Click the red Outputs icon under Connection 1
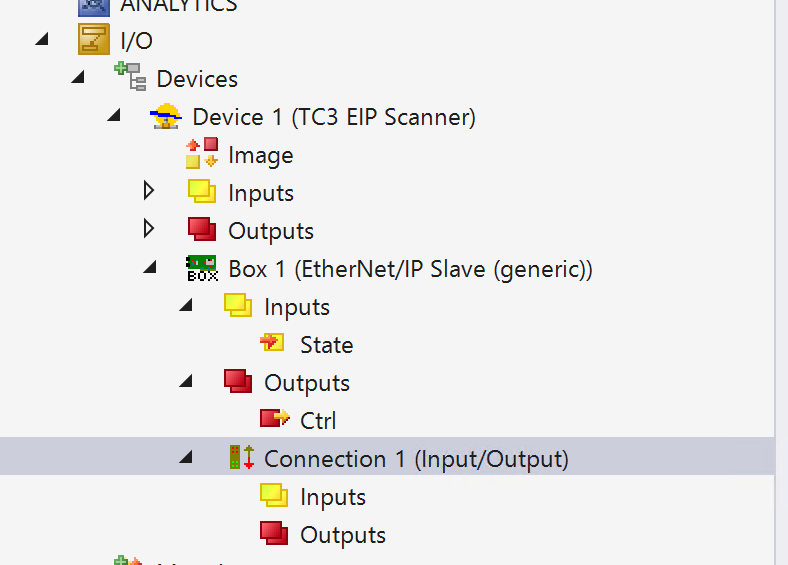The width and height of the screenshot is (788, 565). pos(273,534)
